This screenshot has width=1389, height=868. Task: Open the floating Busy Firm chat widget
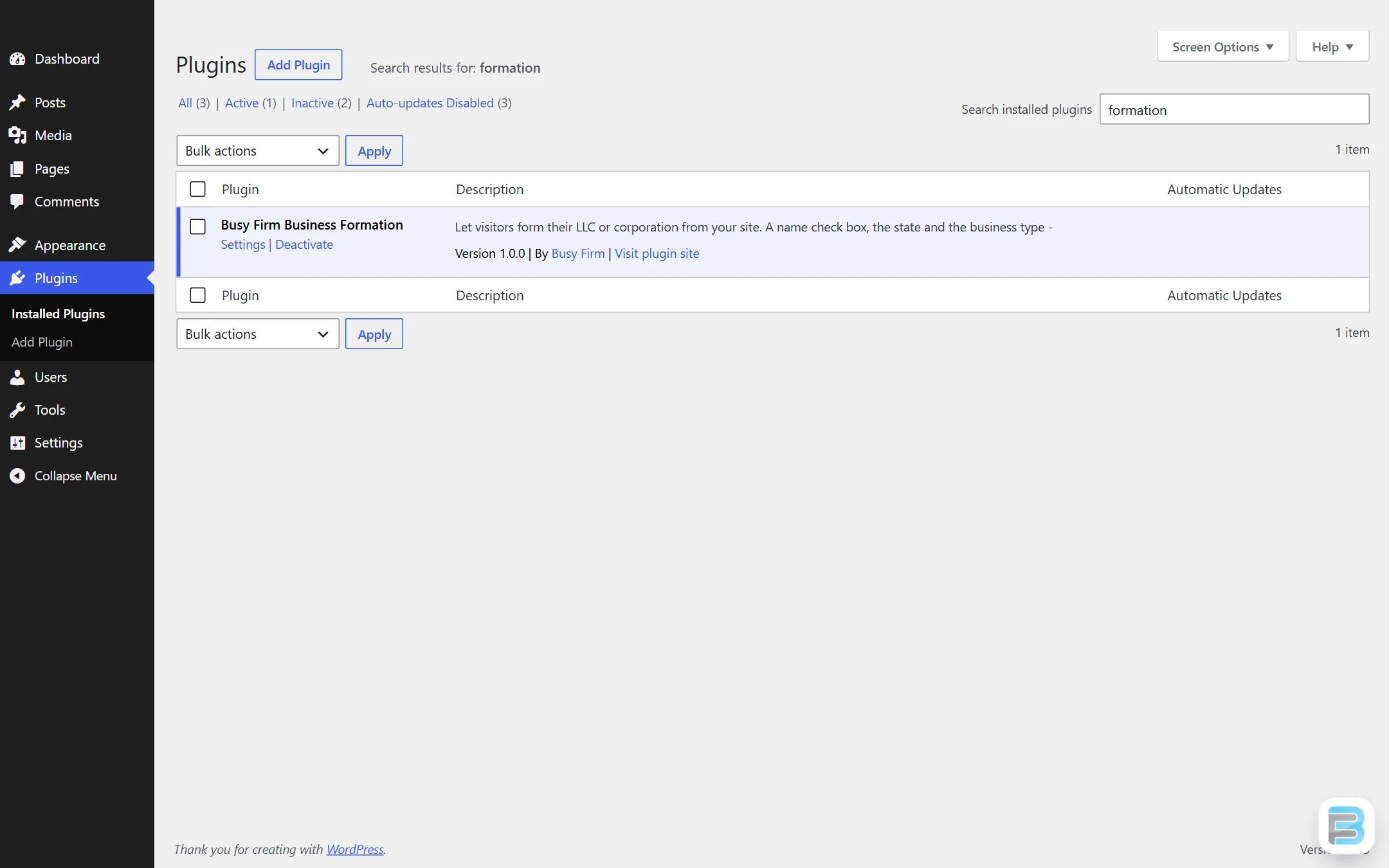click(x=1346, y=826)
